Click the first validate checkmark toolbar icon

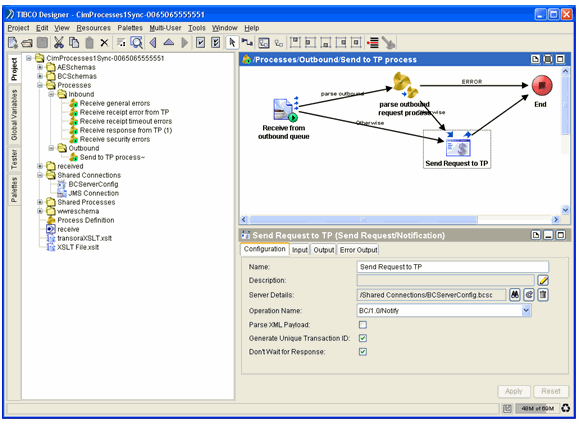point(200,43)
